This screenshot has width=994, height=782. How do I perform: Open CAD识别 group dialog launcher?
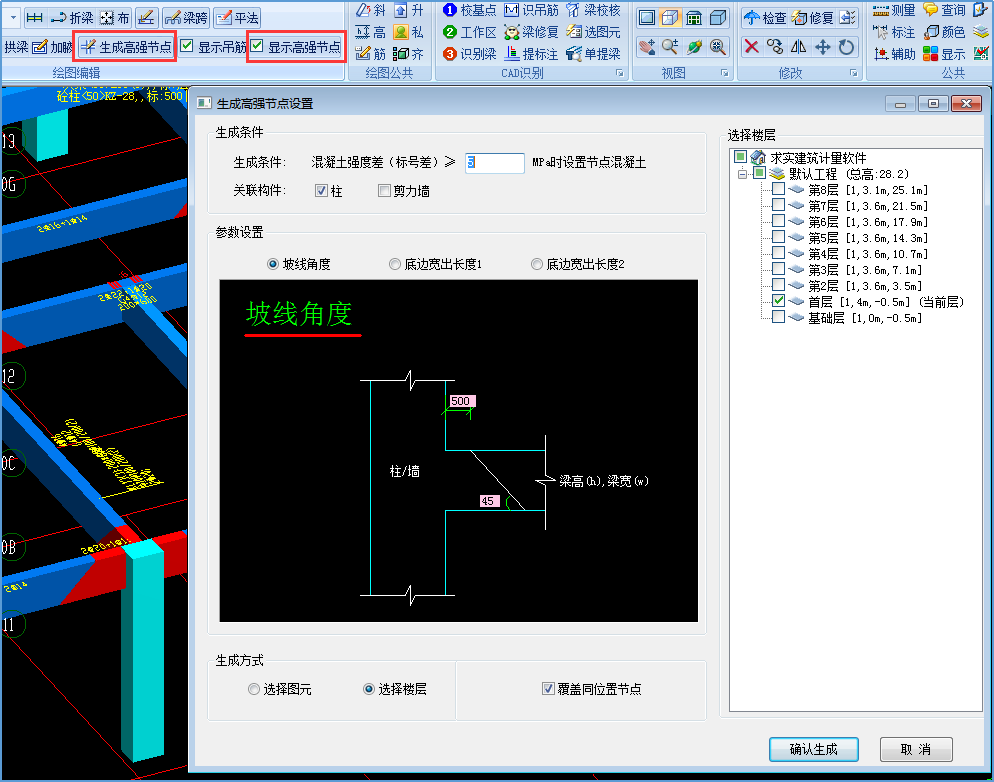(x=619, y=74)
